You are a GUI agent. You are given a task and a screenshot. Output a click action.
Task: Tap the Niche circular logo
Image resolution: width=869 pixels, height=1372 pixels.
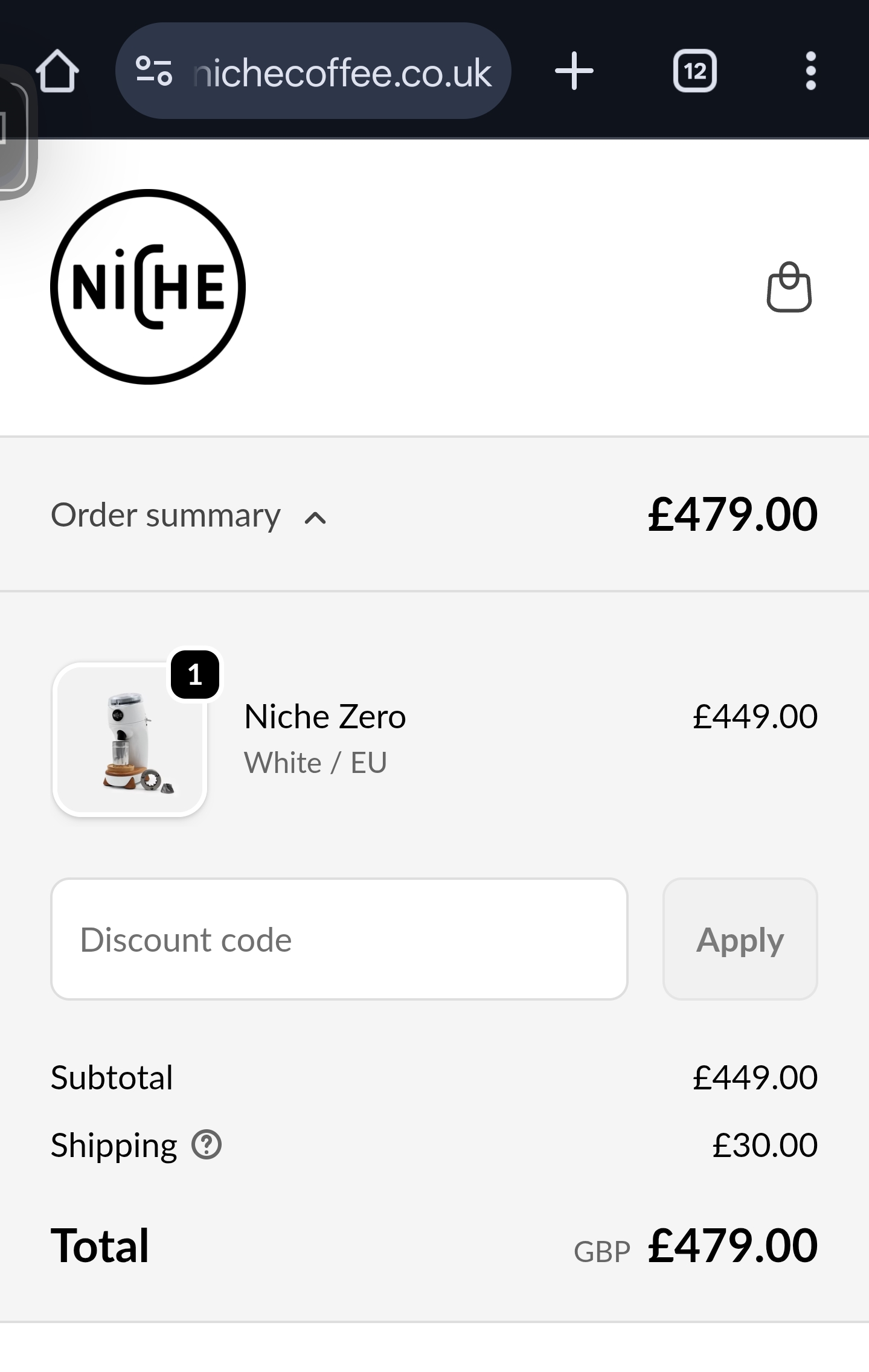pos(148,287)
